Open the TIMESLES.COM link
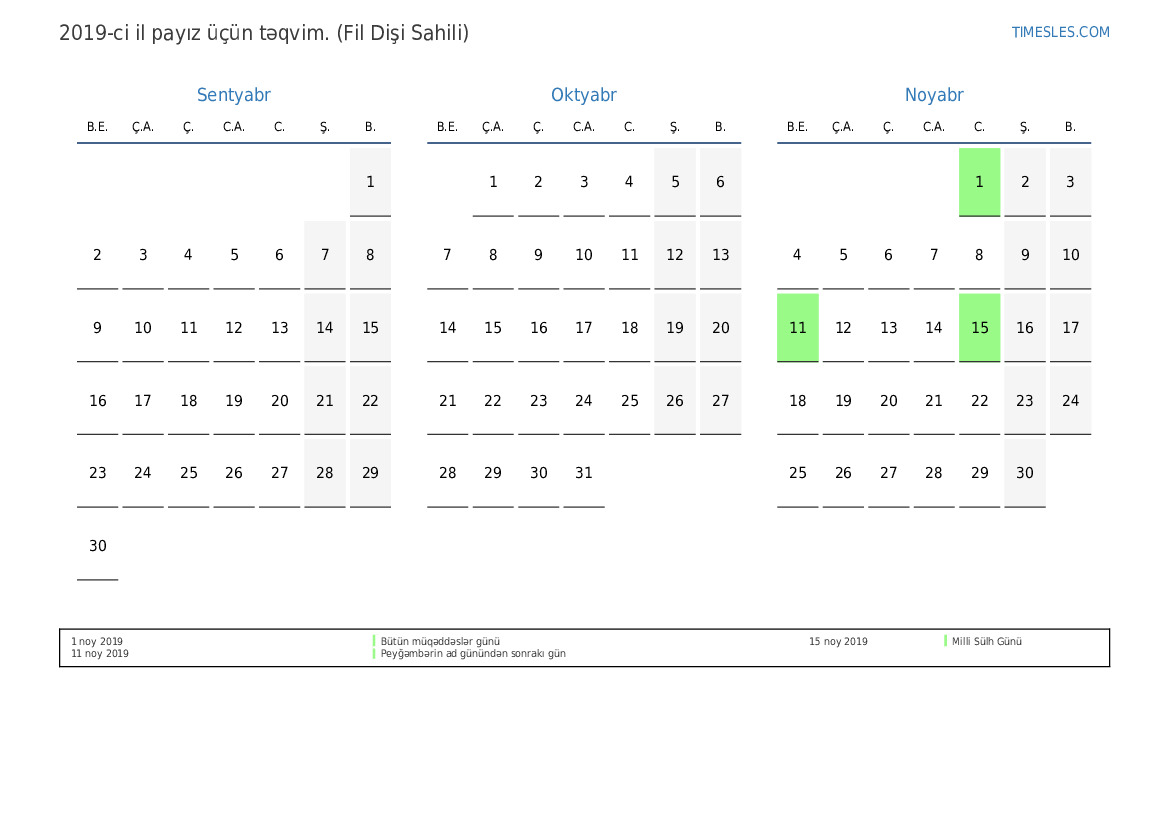Screen dimensions: 1169x827 [1060, 32]
